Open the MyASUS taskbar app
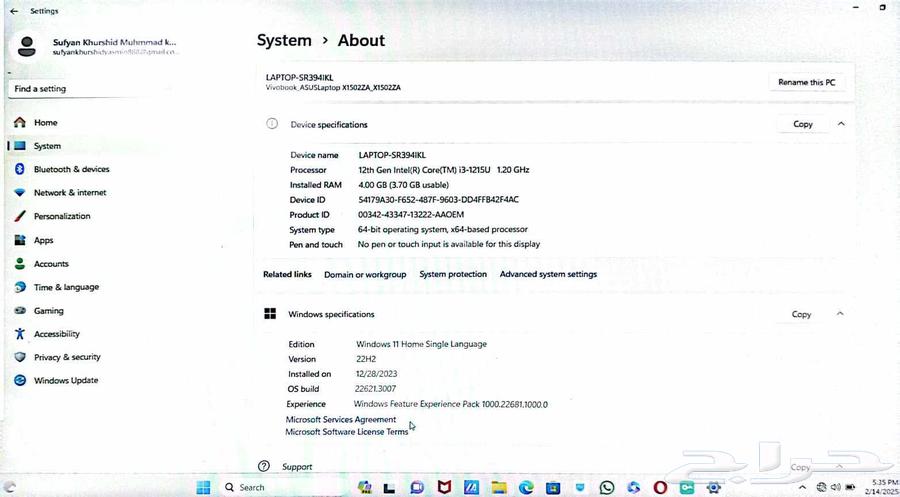900x497 pixels. [x=471, y=487]
